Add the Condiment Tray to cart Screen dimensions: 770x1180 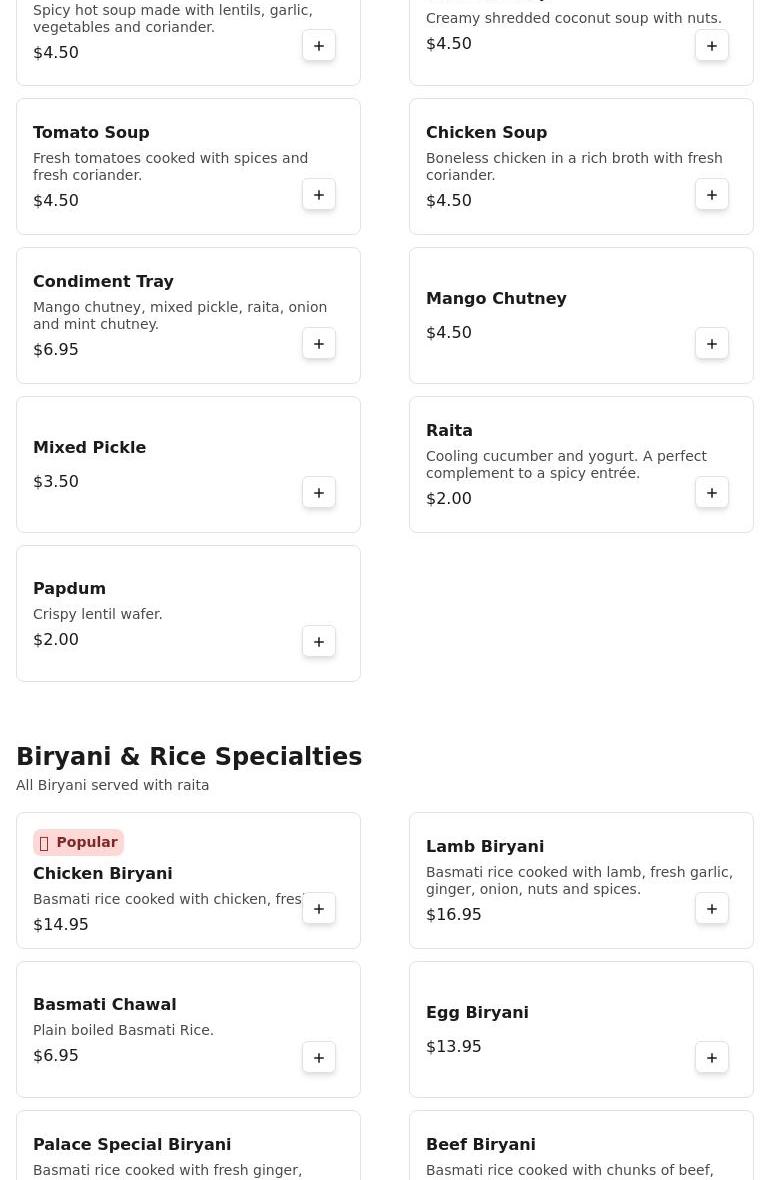pos(319,344)
